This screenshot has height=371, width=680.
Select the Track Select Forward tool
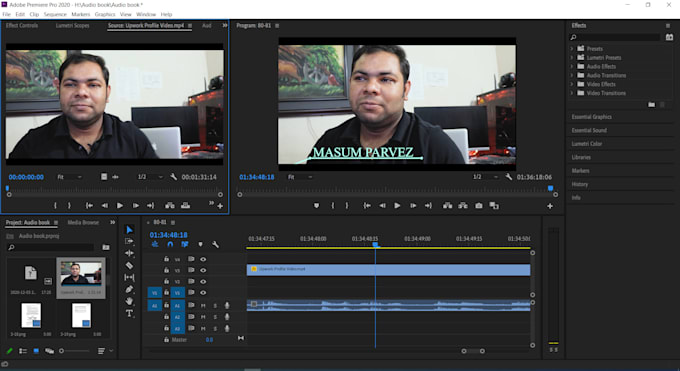129,241
